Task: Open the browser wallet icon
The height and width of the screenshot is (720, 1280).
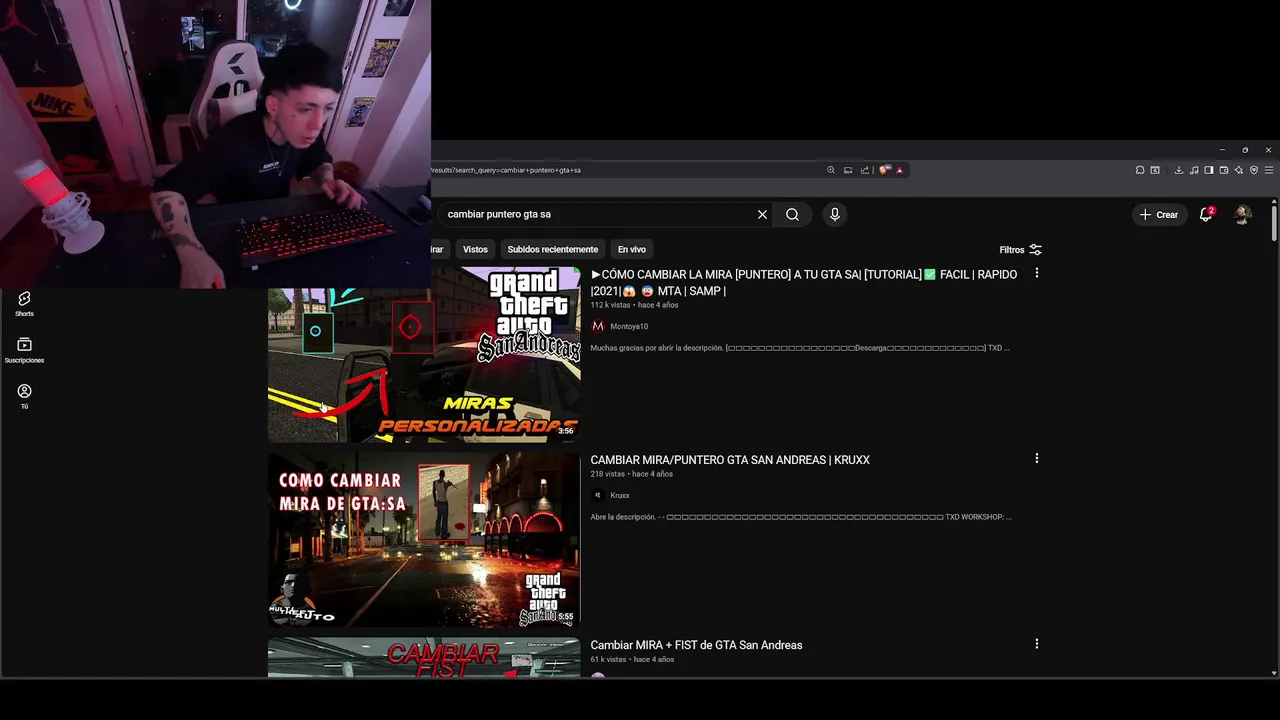Action: (1223, 170)
